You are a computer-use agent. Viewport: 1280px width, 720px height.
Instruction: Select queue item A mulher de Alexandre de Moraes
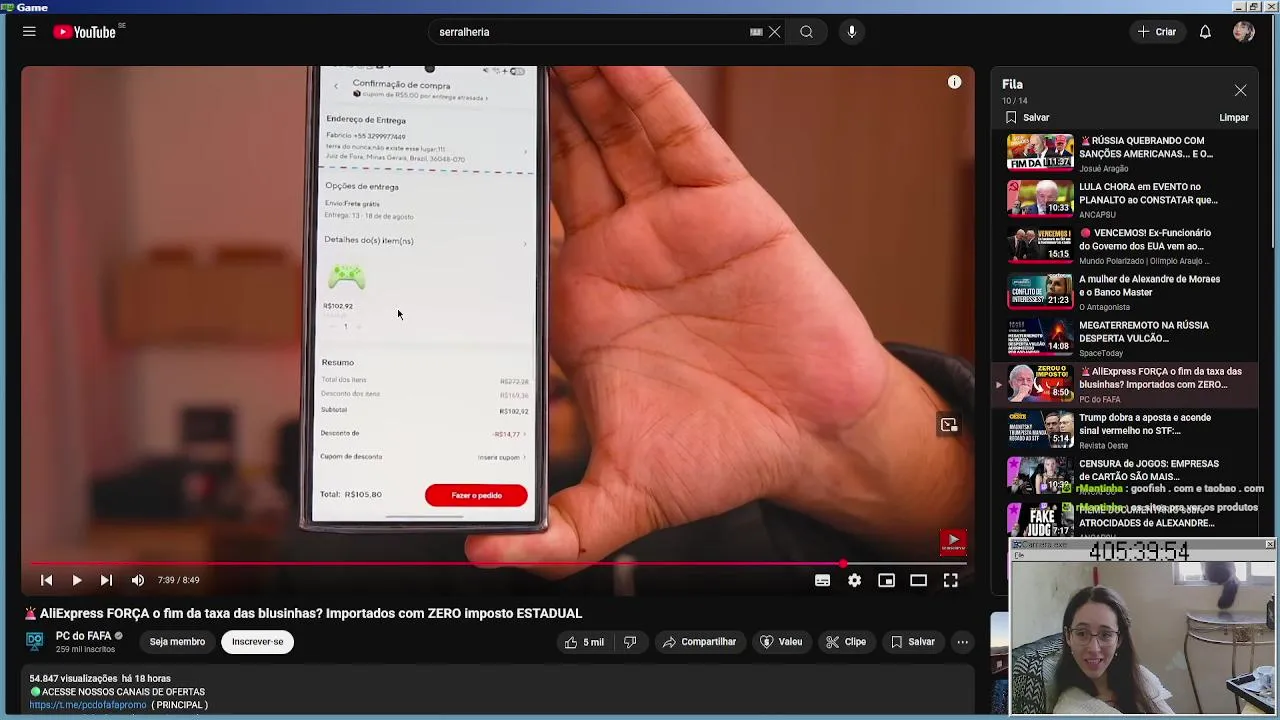point(1126,291)
